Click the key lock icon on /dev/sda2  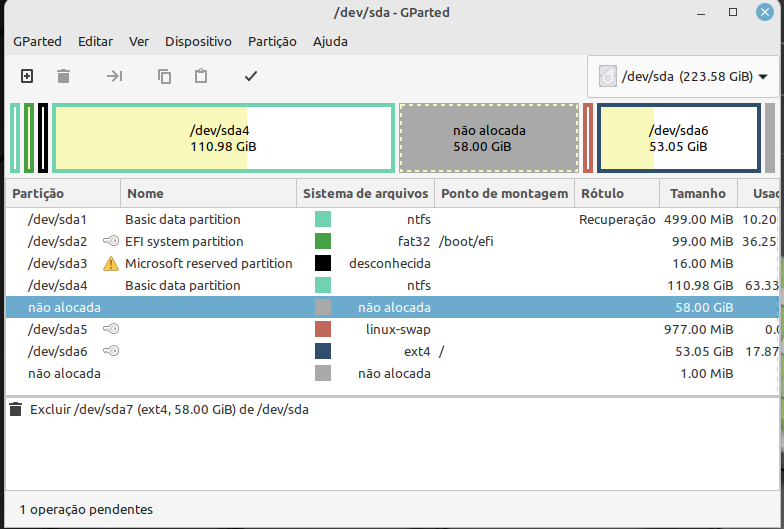(111, 242)
